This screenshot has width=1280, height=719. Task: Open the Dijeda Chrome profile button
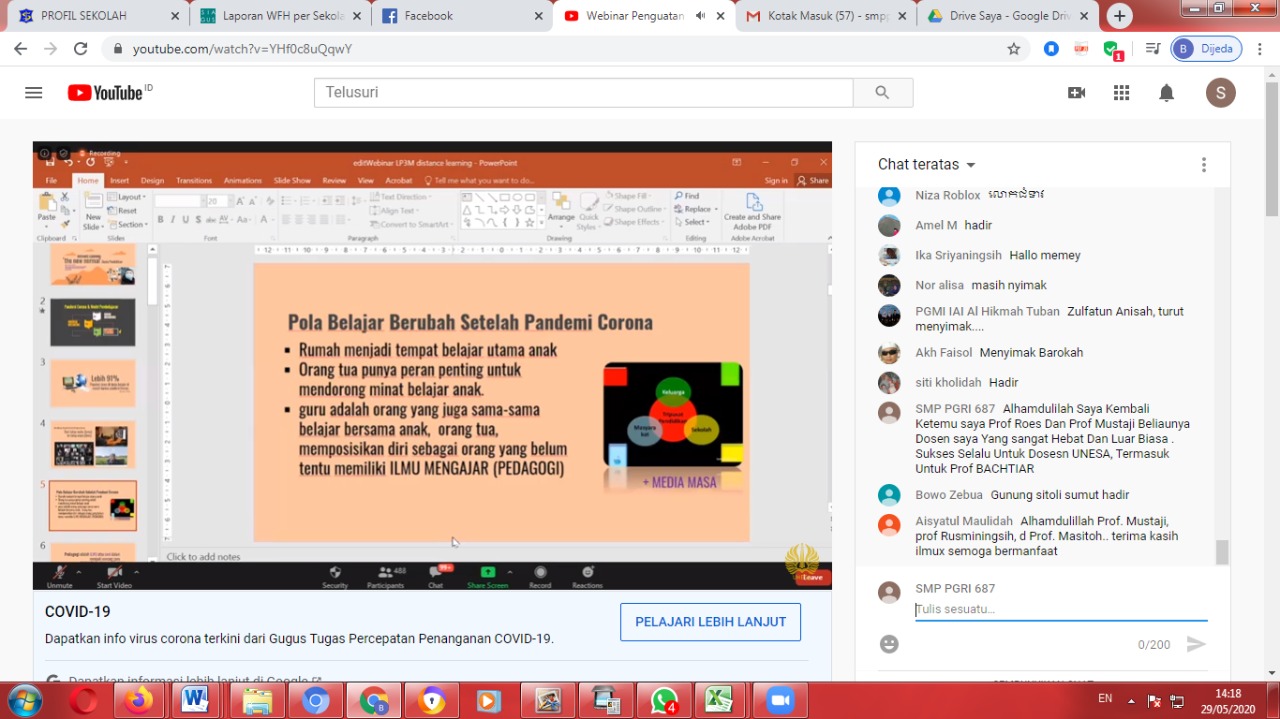1206,48
